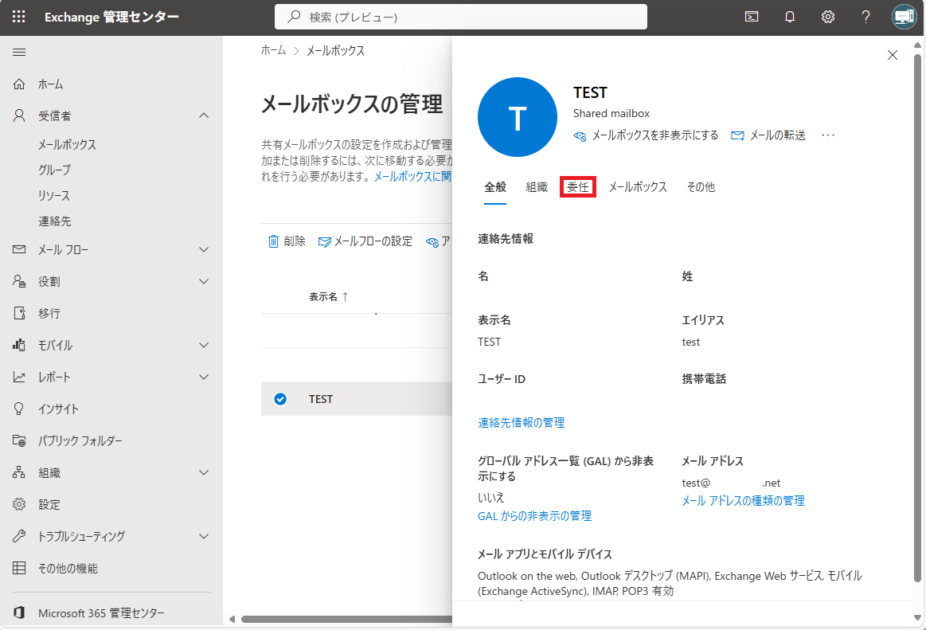Switch to the その他 tab
This screenshot has height=630, width=926.
pos(700,187)
